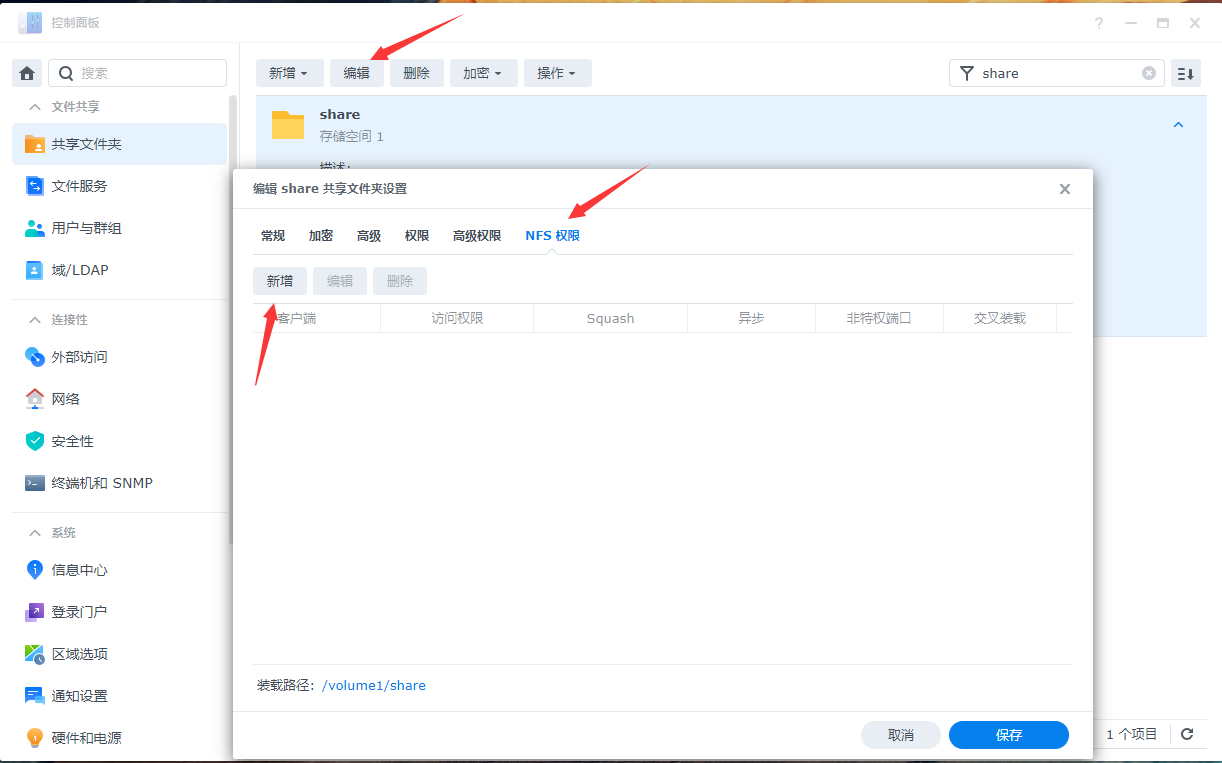Screen dimensions: 1222x763
Task: Open 文件服务 settings
Action: pos(119,186)
